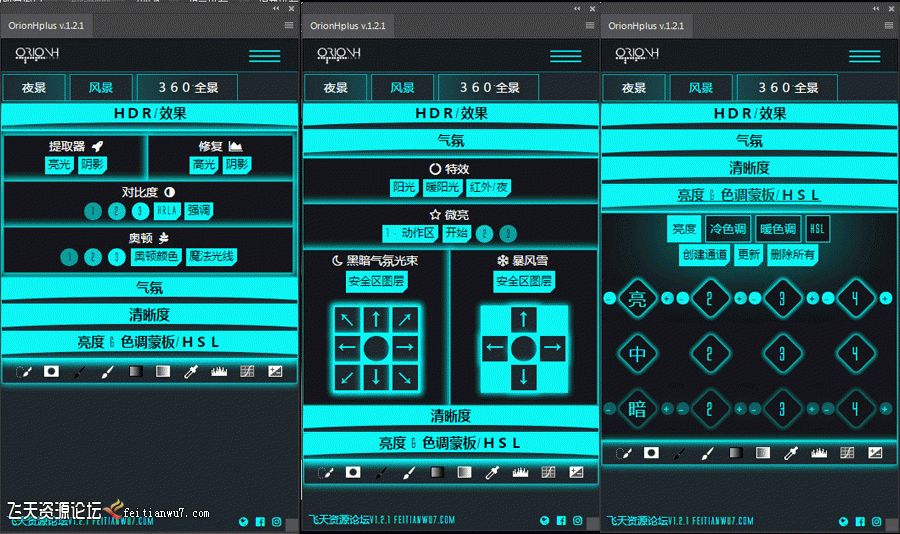Click the Facebook icon in middle panel footer

point(560,521)
